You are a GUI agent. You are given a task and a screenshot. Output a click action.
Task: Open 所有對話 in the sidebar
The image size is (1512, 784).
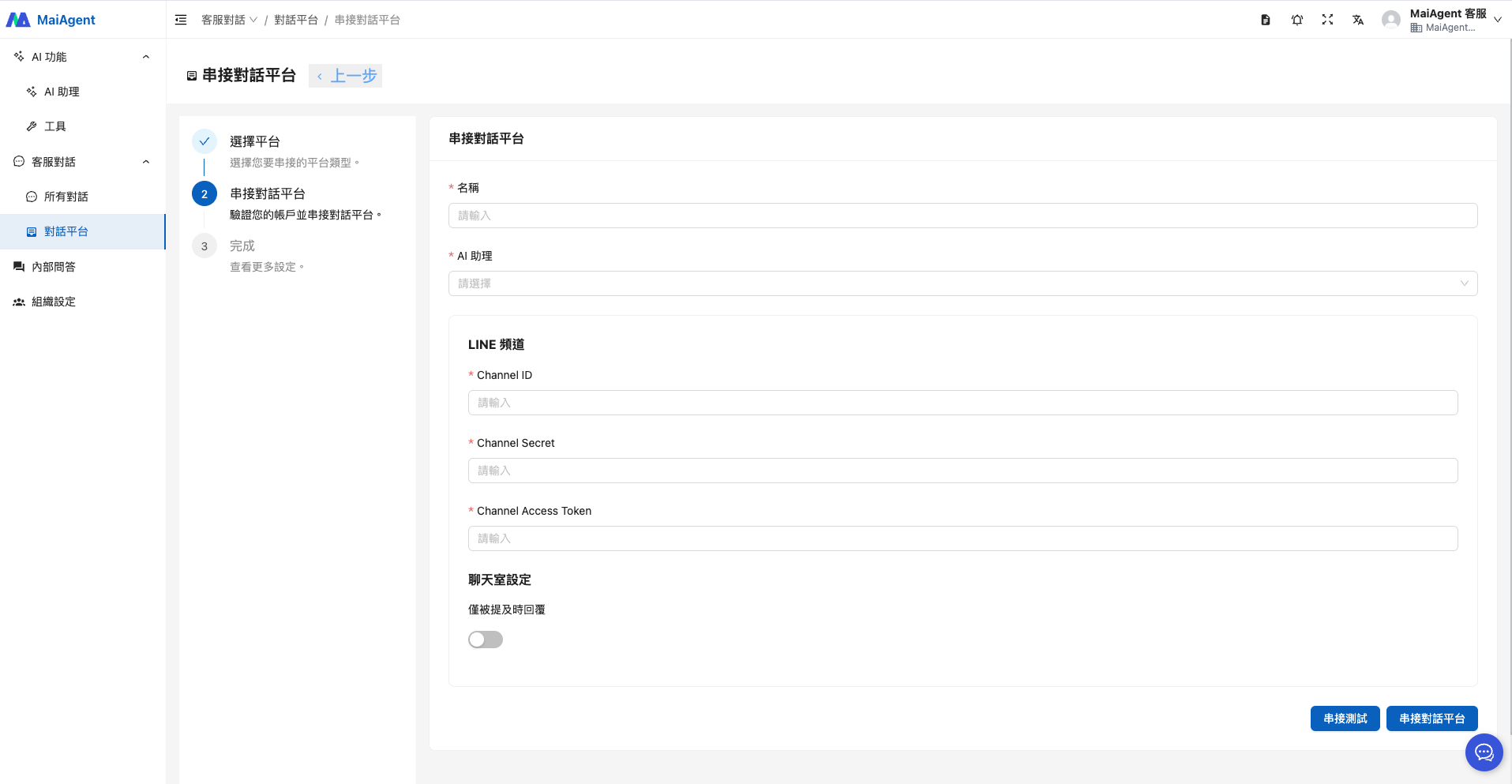pyautogui.click(x=66, y=197)
